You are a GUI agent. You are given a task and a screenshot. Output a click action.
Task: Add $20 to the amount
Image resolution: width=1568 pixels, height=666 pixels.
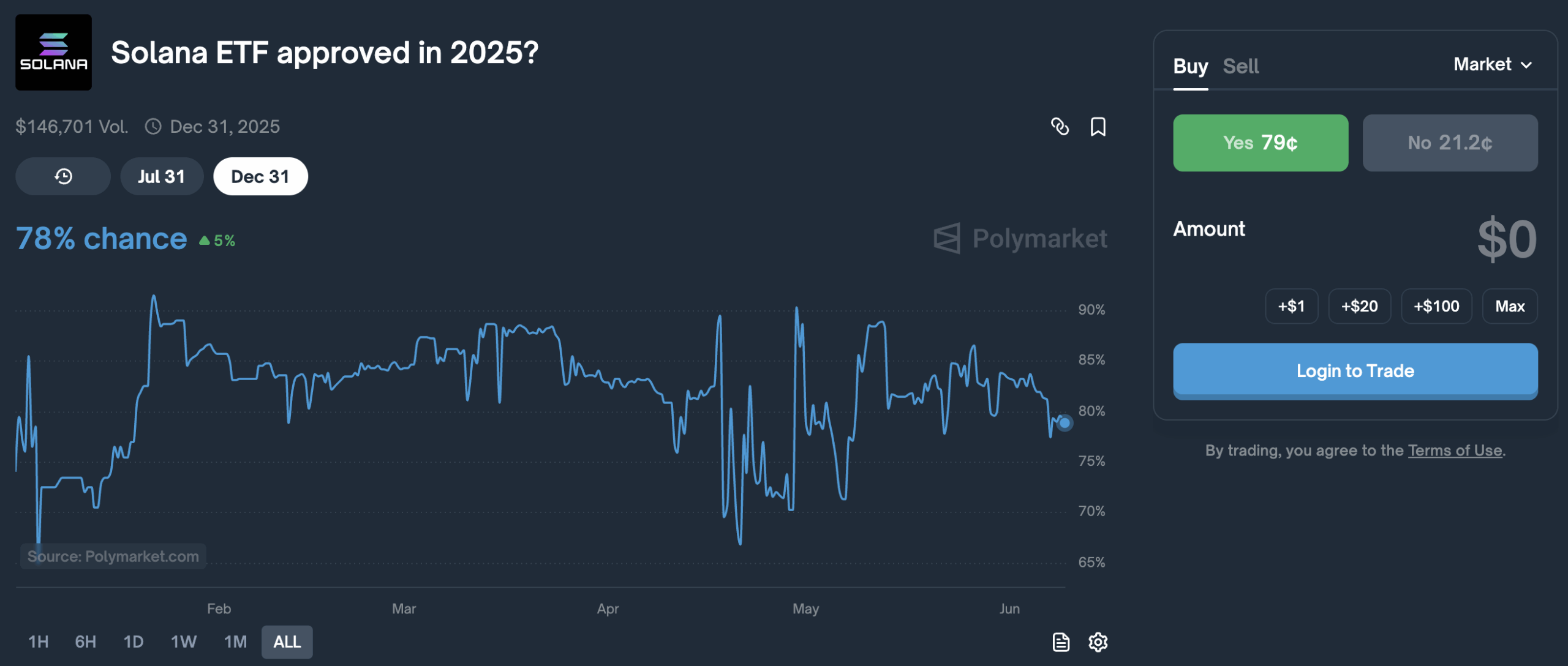[1359, 306]
